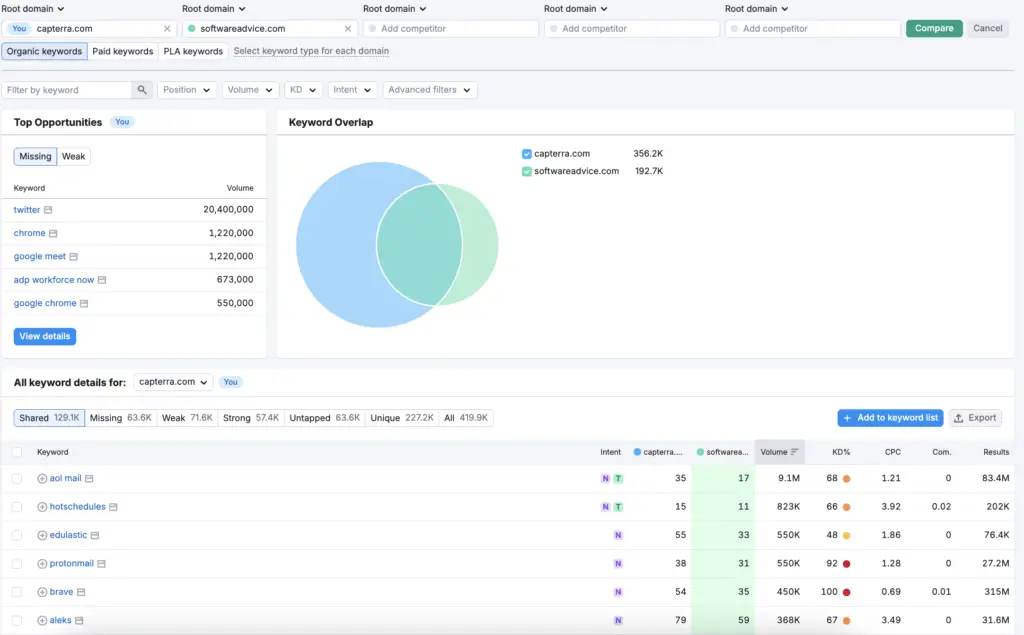
Task: Uncheck capterra.com in Keyword Overlap legend
Action: tap(526, 154)
